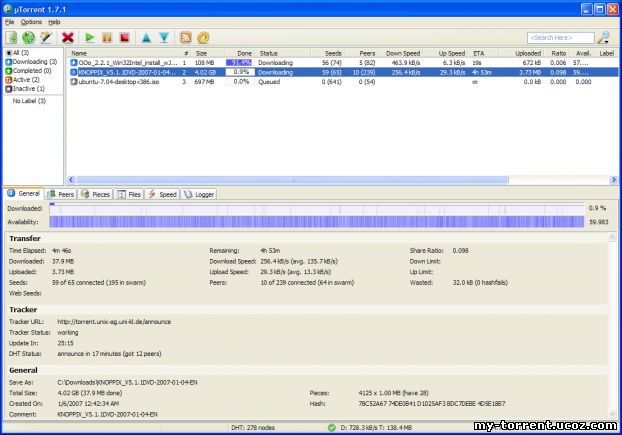Click the Save As path value
622x435 pixels.
pos(127,382)
